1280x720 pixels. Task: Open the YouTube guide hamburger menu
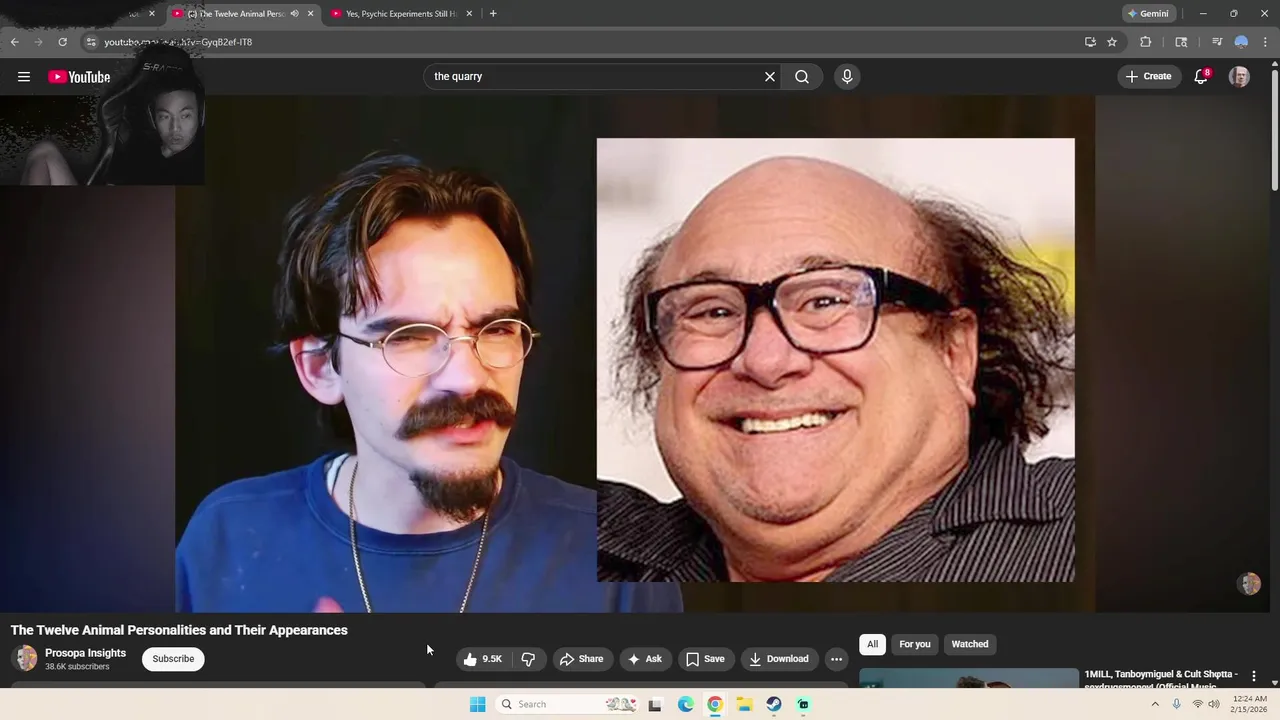[x=24, y=77]
